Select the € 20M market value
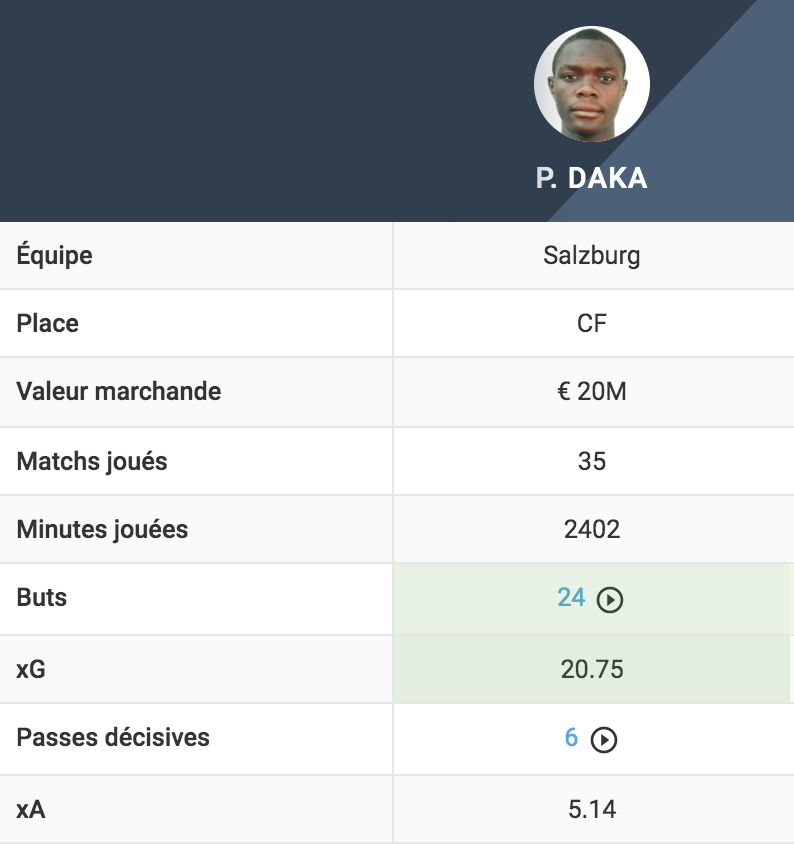 click(592, 391)
